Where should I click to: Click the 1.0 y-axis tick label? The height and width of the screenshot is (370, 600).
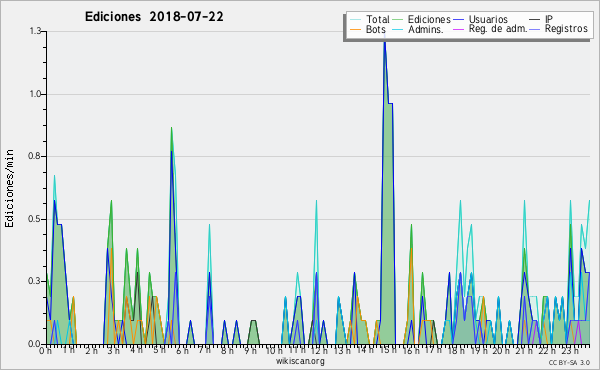pos(35,94)
